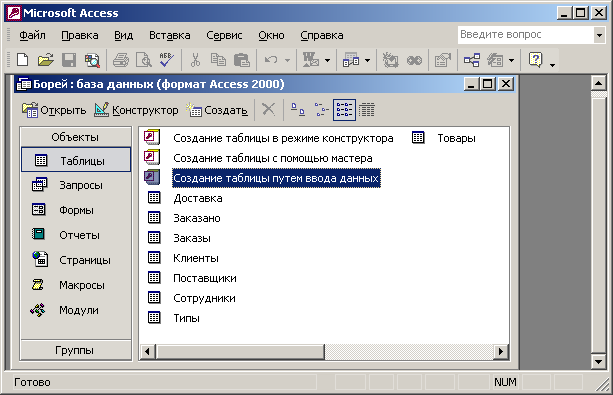This screenshot has width=613, height=395.
Task: Select Создание таблицы с помощью мастера
Action: point(258,158)
